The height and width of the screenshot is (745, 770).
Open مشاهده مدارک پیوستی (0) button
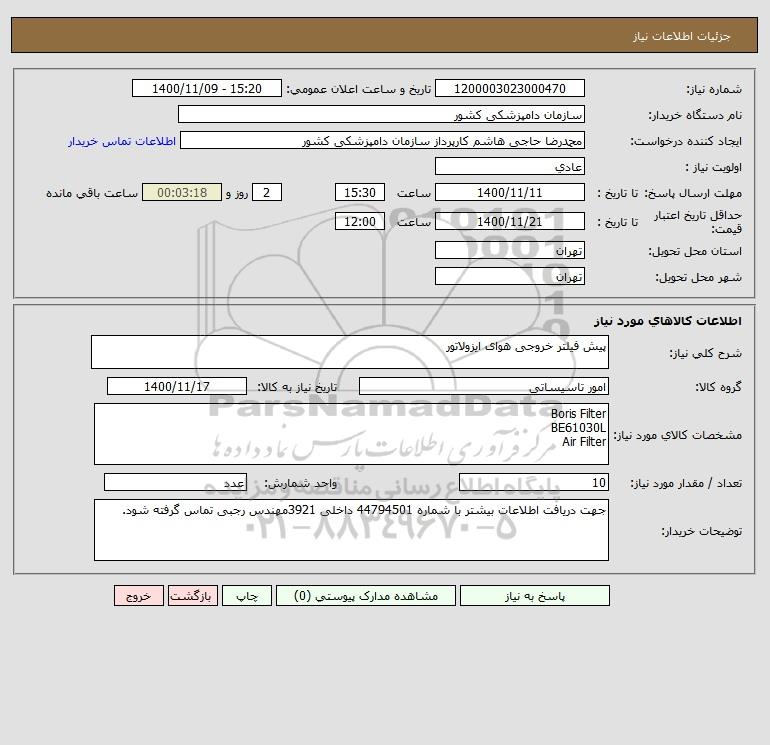pyautogui.click(x=366, y=596)
